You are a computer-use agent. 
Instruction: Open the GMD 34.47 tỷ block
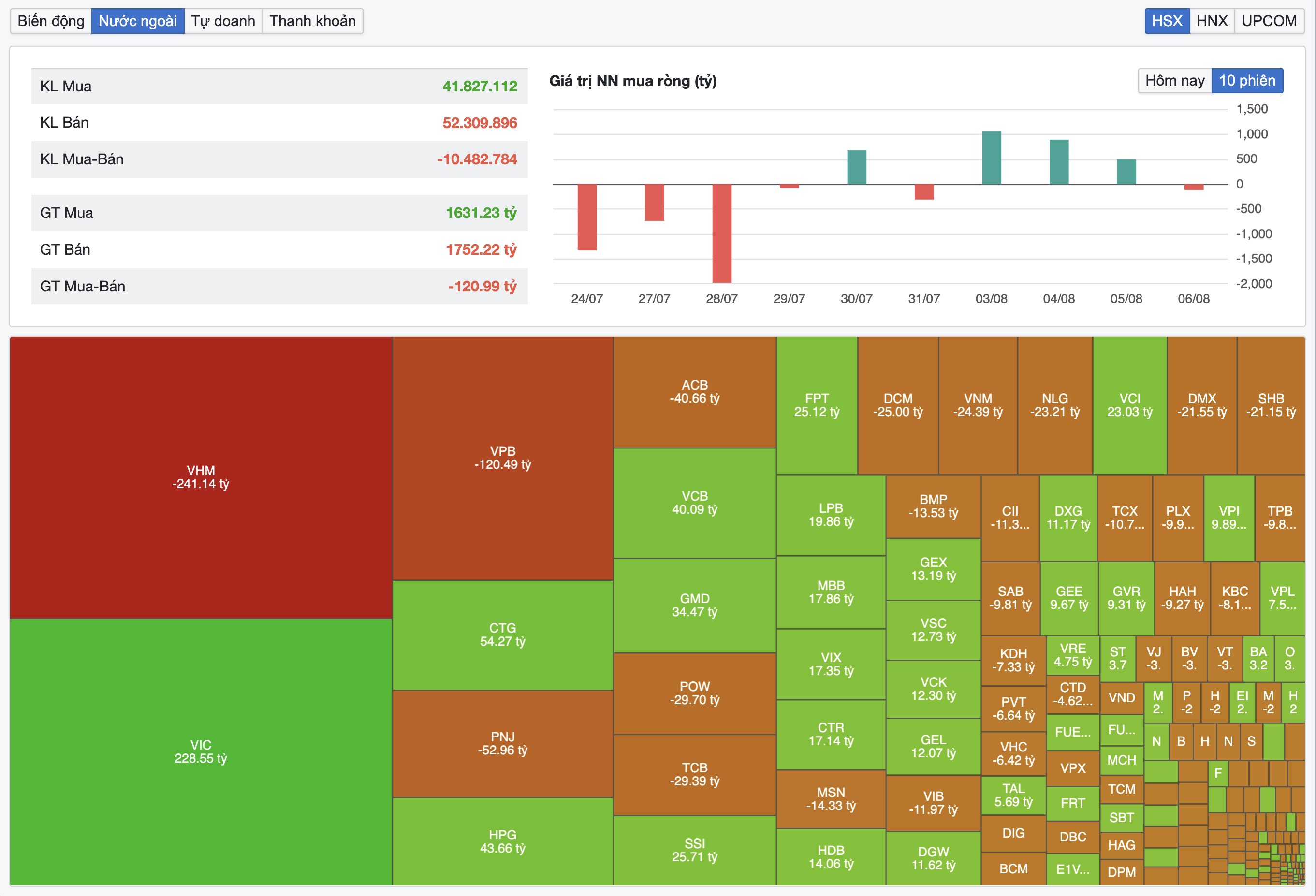click(695, 606)
